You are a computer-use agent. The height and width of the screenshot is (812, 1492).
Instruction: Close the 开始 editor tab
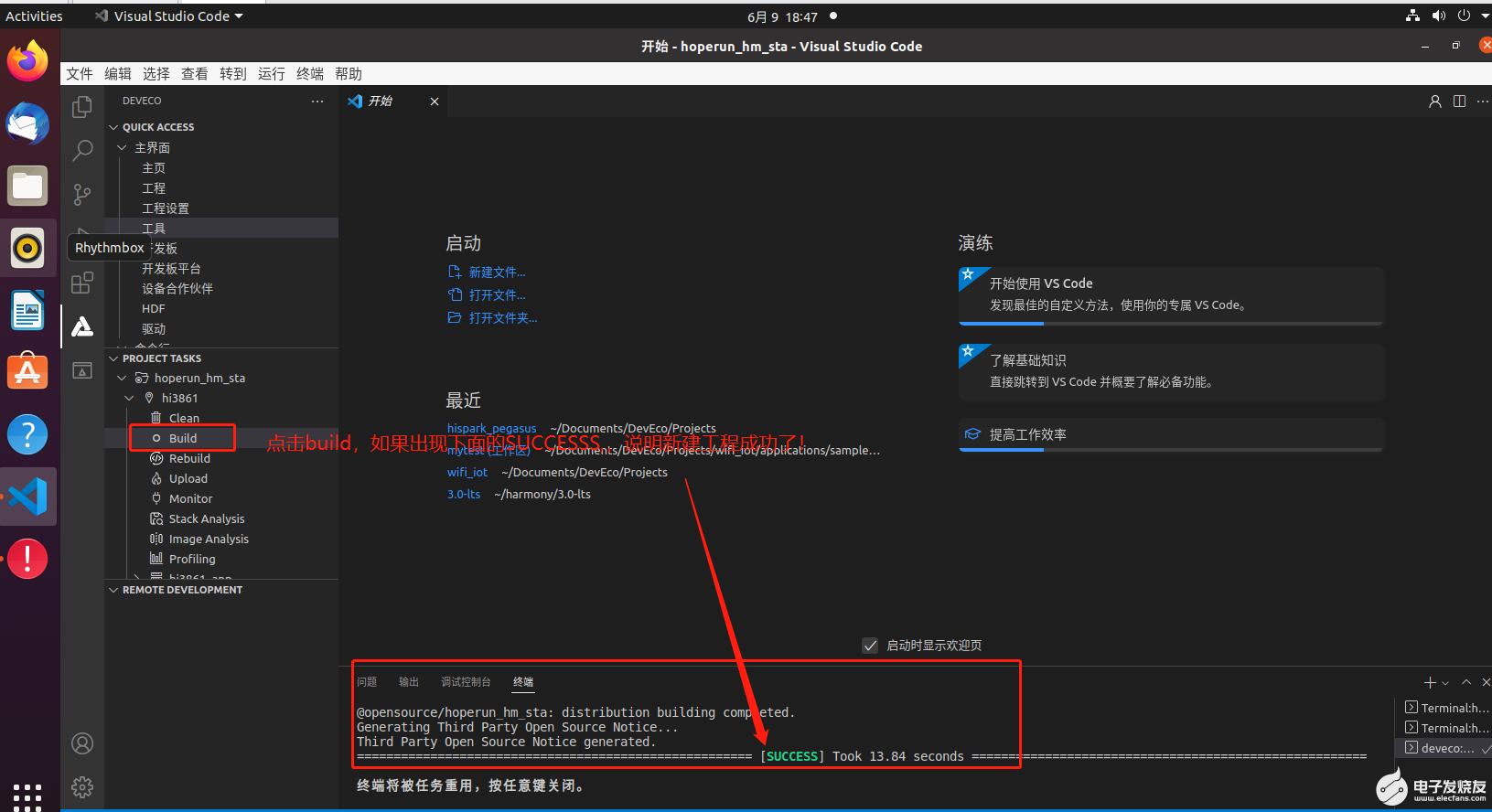[435, 101]
